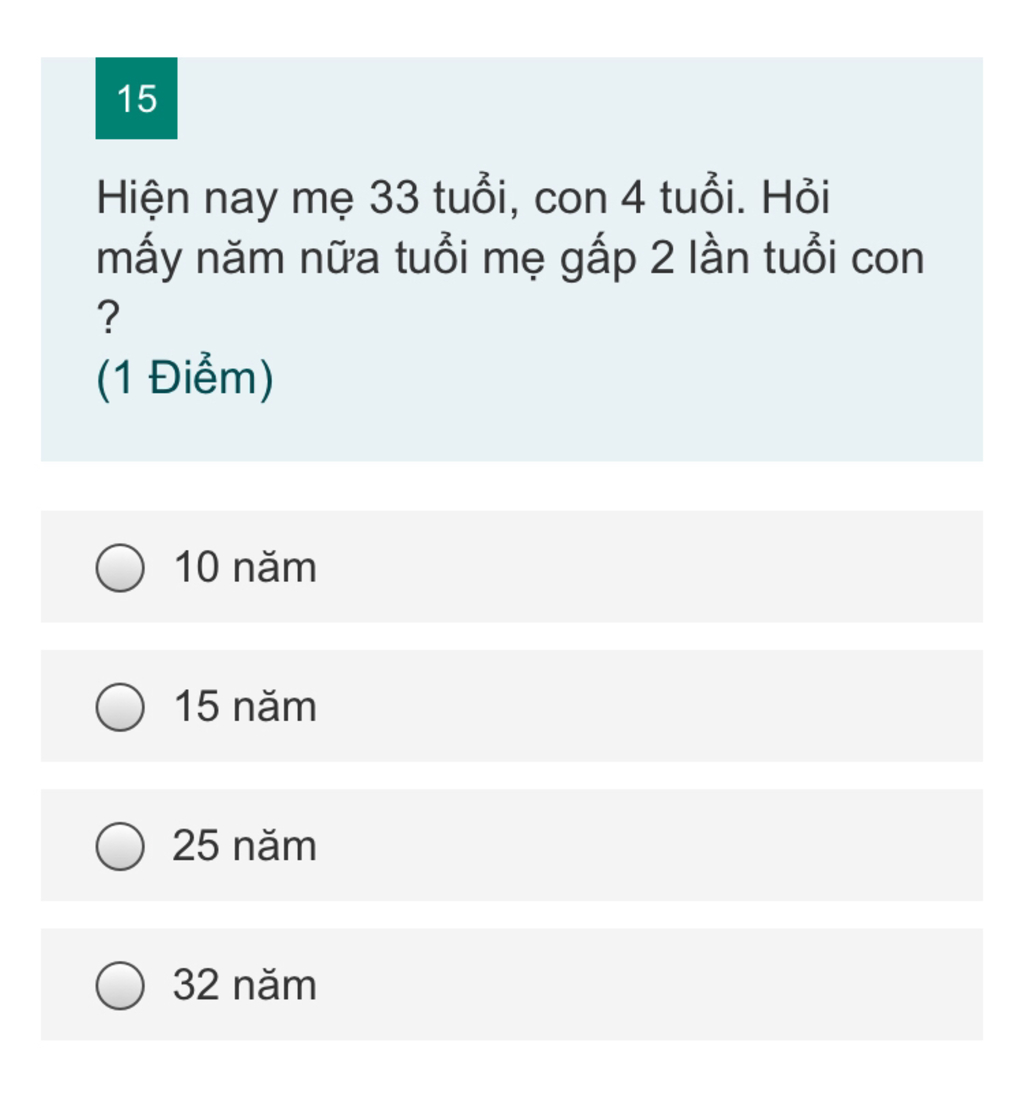Tick the 25 năm radio option
The height and width of the screenshot is (1095, 1024).
[120, 846]
